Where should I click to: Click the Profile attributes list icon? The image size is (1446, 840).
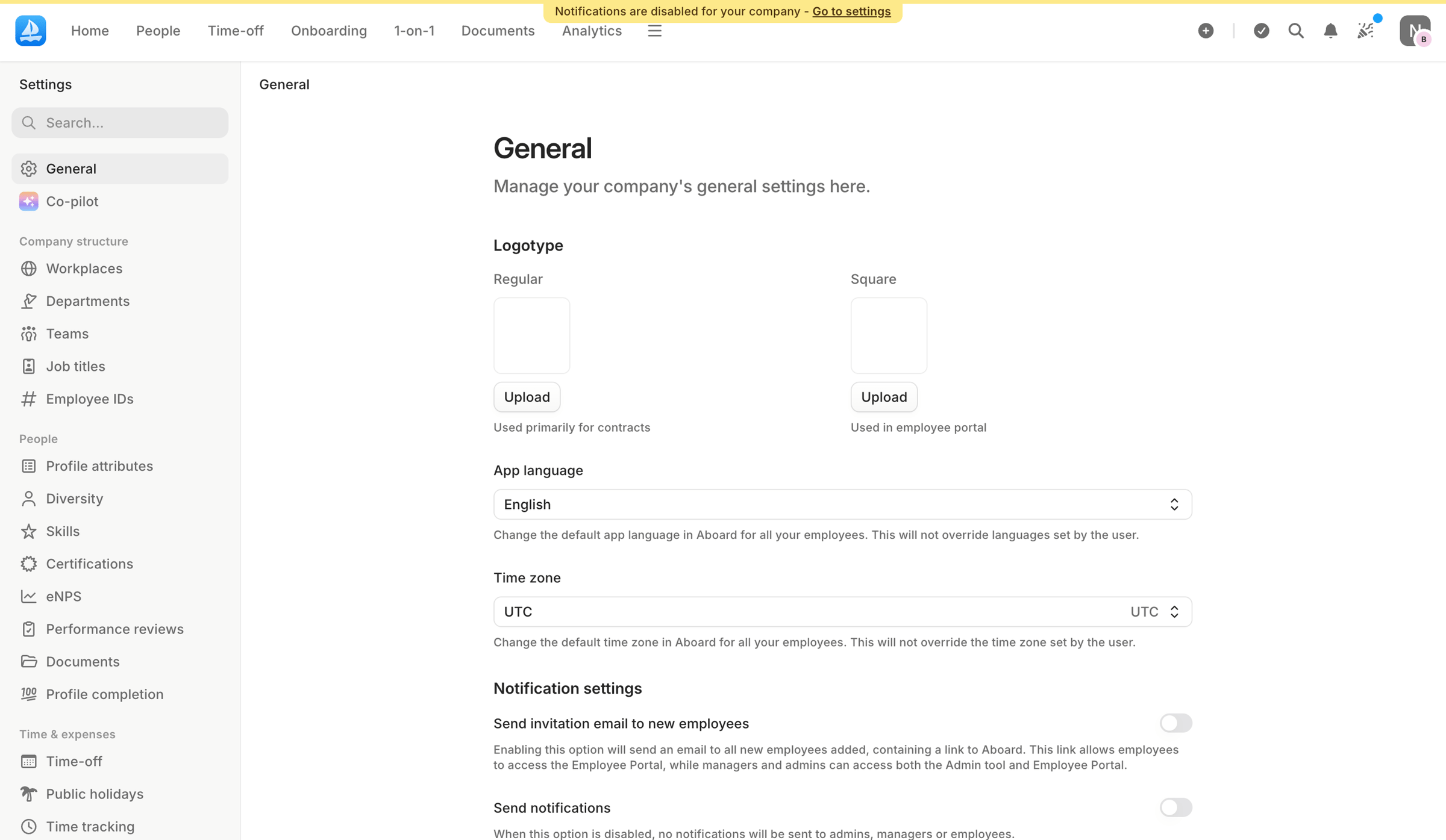28,466
